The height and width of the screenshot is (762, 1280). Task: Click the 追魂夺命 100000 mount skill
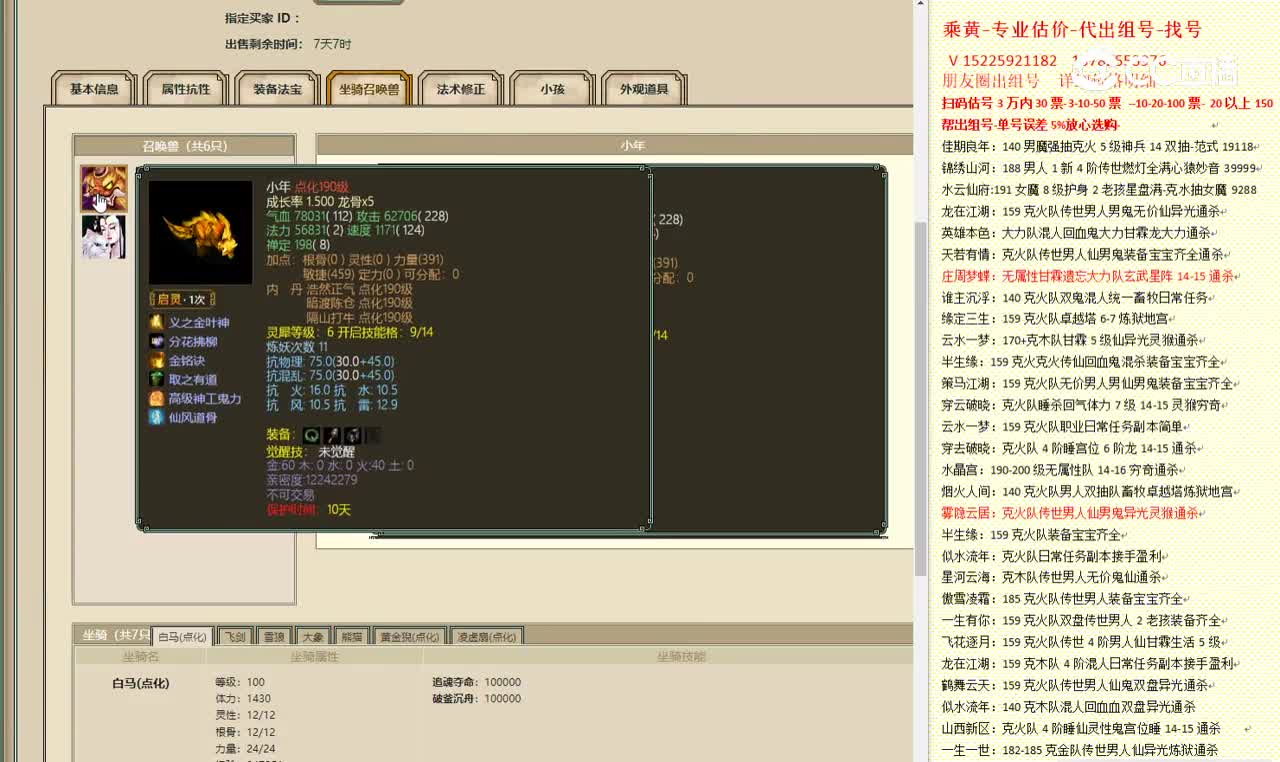click(476, 682)
